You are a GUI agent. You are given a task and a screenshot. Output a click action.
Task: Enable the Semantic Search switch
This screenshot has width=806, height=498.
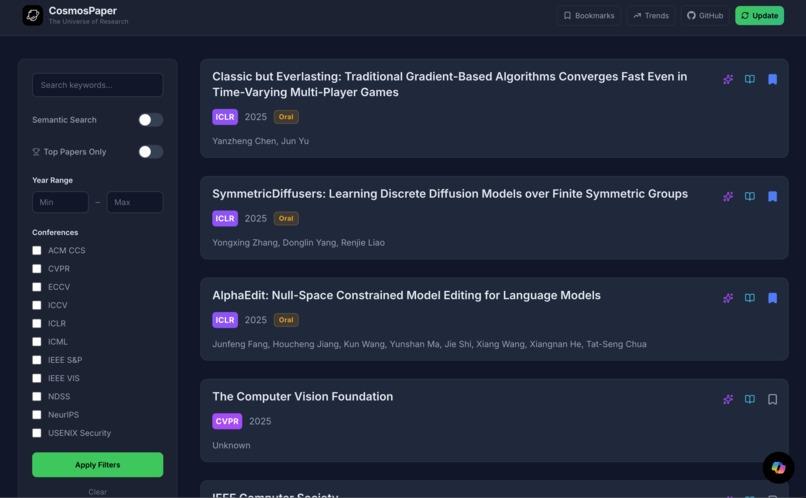tap(151, 120)
